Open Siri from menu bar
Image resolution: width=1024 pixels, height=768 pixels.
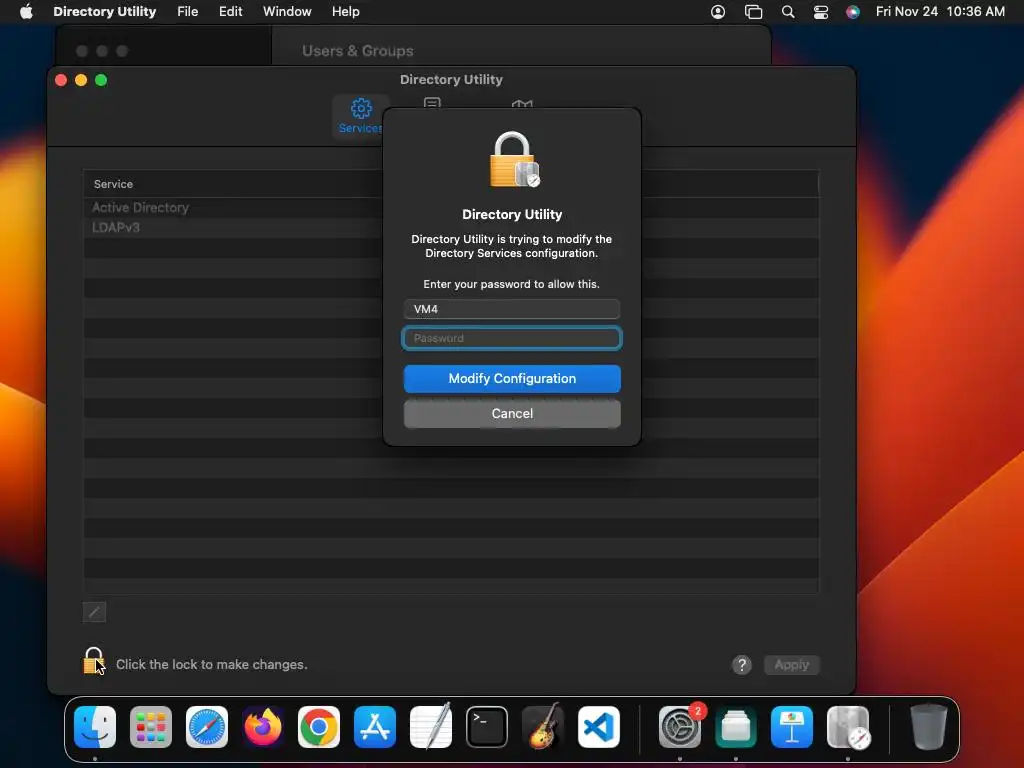click(853, 12)
